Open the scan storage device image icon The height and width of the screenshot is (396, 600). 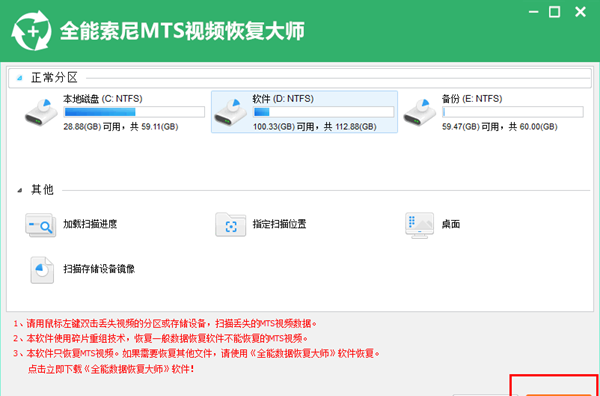(42, 270)
